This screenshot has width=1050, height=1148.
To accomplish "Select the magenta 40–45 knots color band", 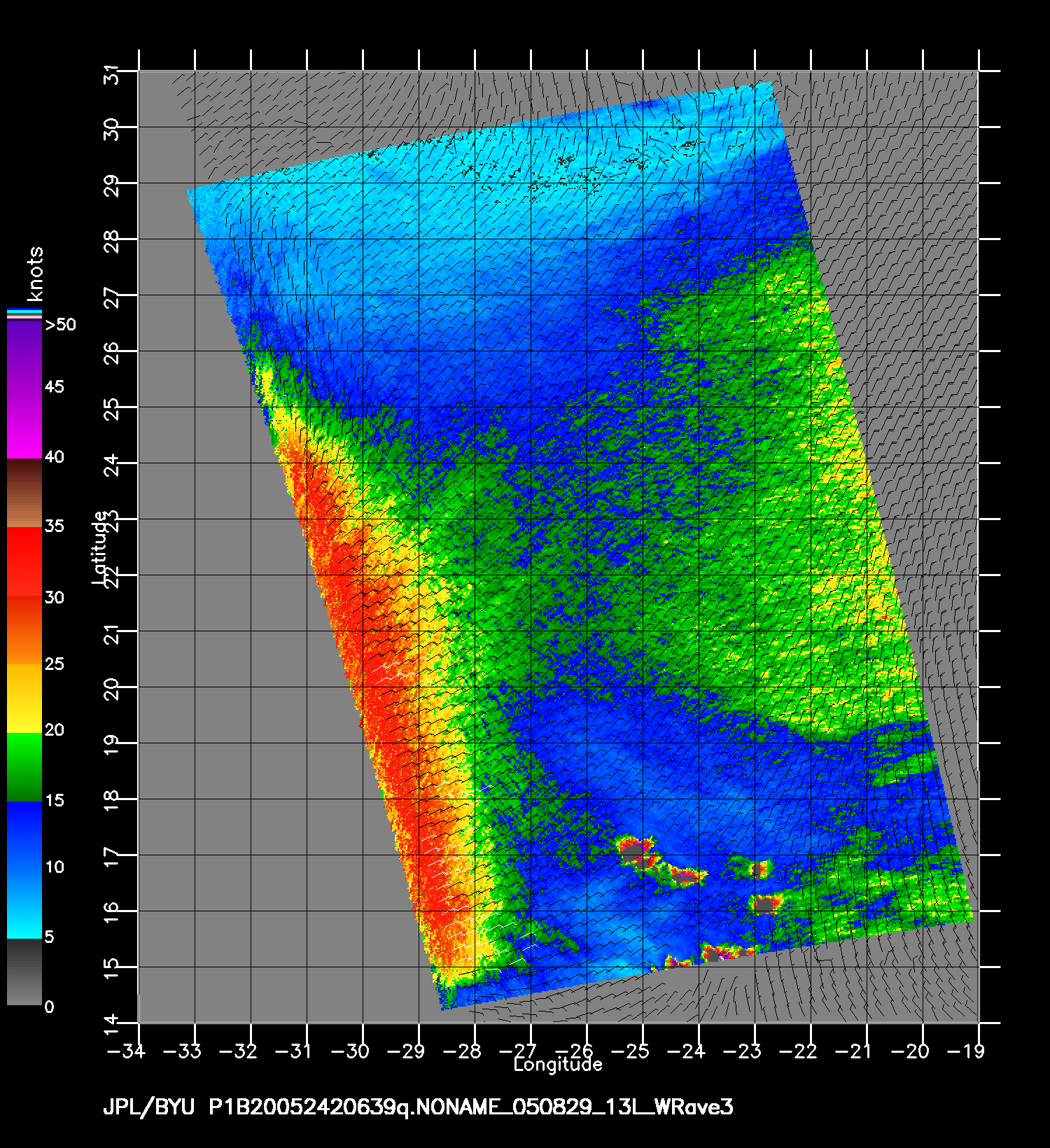I will point(24,424).
